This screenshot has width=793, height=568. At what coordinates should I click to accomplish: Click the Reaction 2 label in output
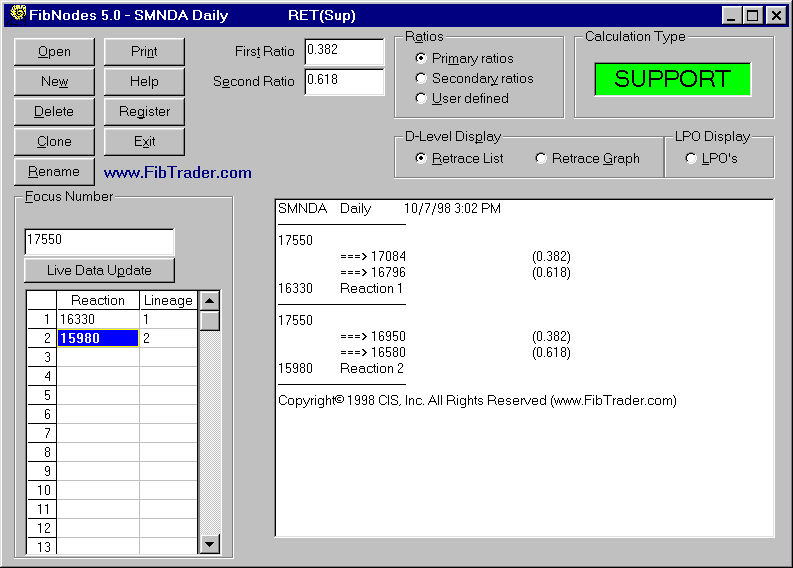[372, 368]
